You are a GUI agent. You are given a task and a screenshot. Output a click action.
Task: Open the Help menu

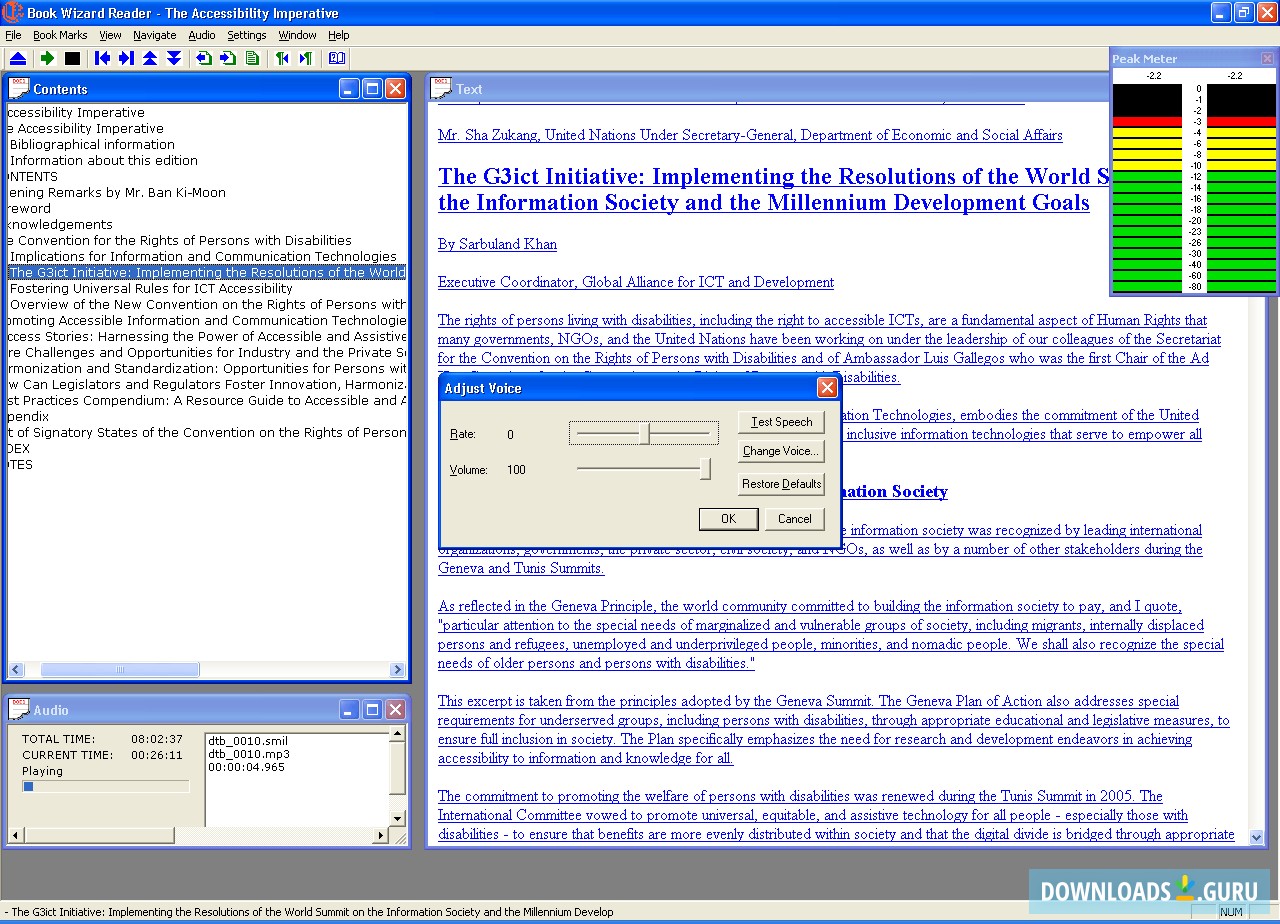pos(339,35)
